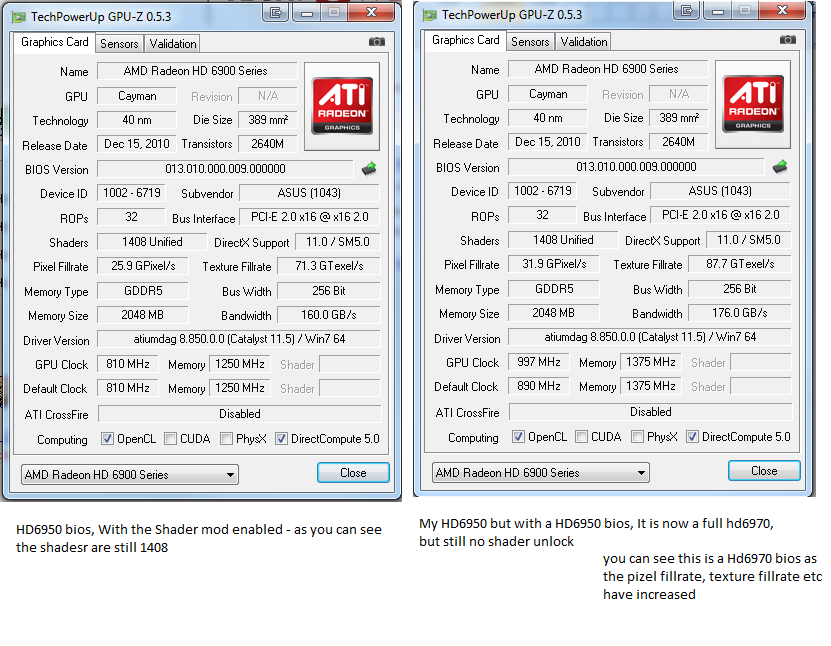Open Validation tab in left window
Viewport: 831px width, 646px height.
[x=173, y=43]
